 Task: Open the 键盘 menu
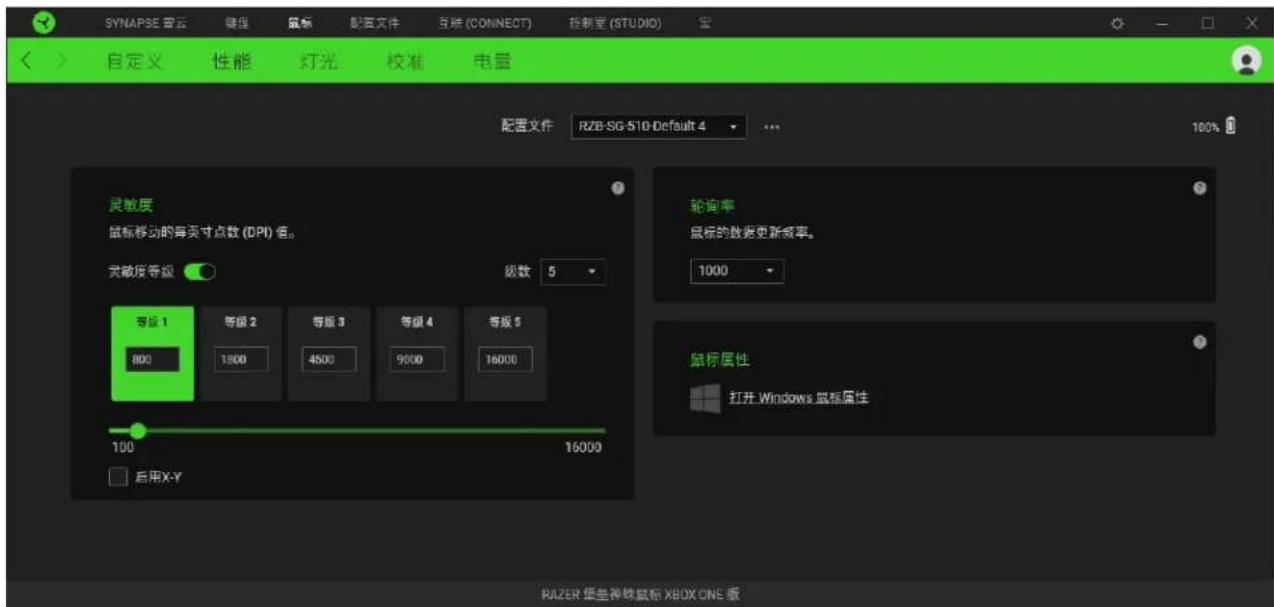[236, 23]
